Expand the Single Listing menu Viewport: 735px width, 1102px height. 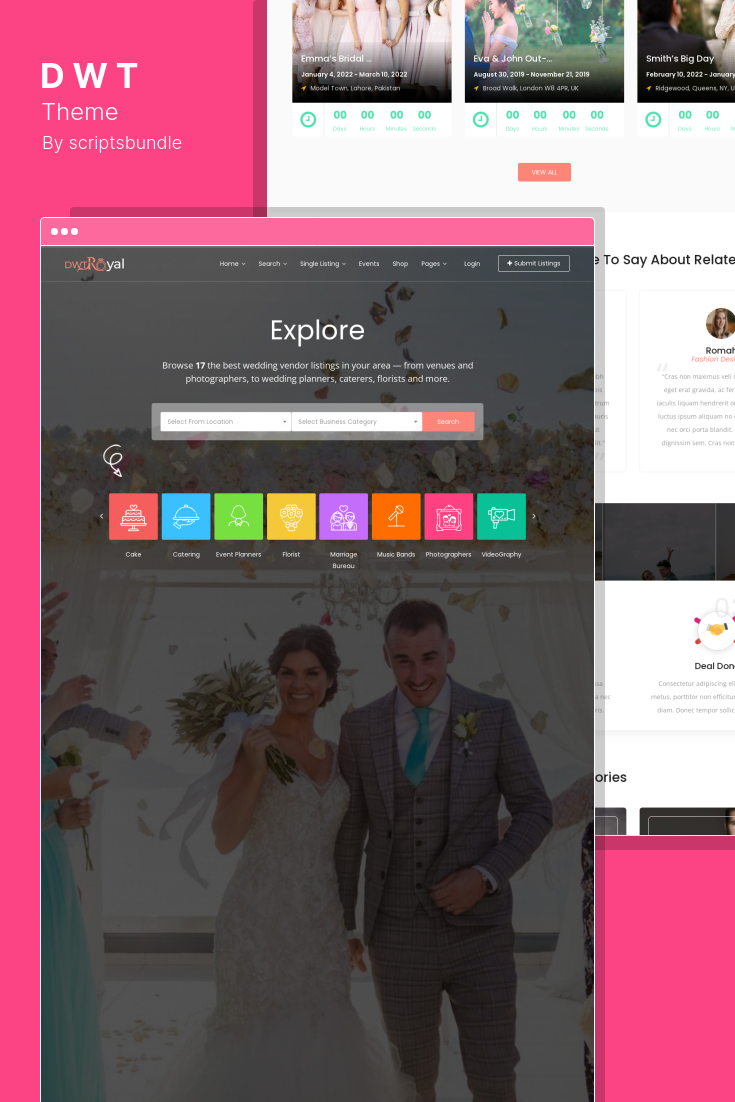323,264
